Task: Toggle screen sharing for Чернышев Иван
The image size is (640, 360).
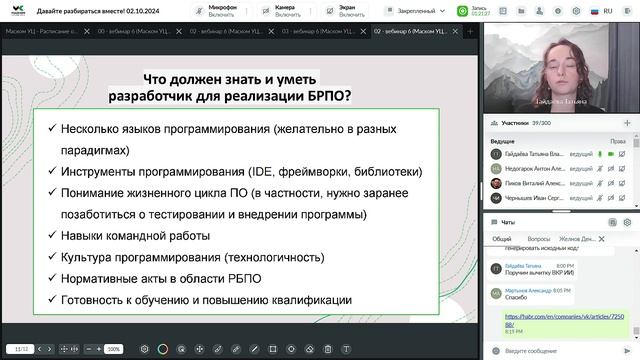Action: click(622, 198)
